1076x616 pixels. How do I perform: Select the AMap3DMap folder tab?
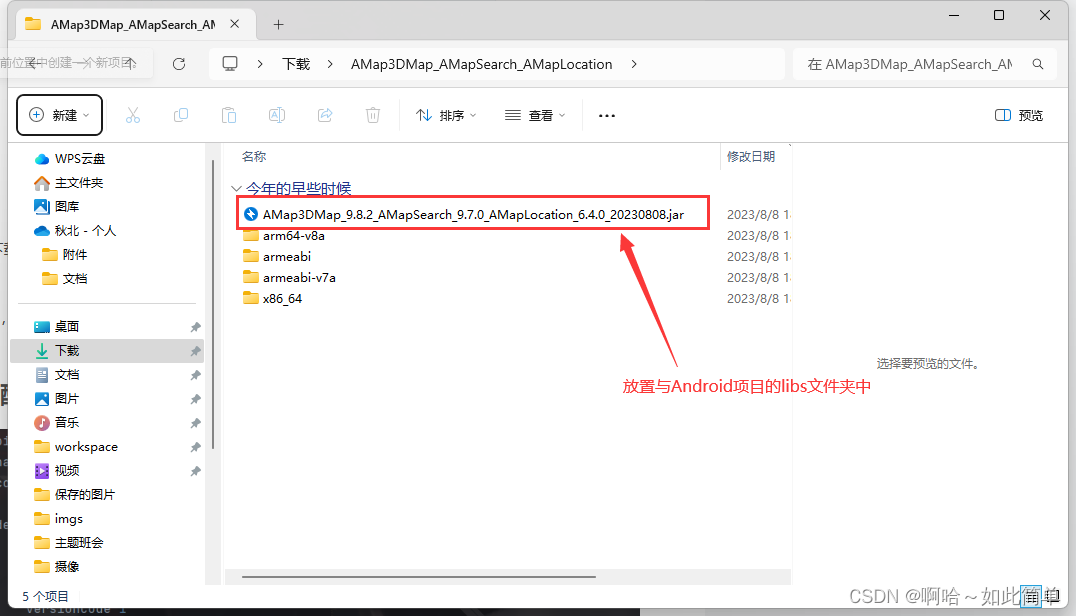click(x=134, y=25)
